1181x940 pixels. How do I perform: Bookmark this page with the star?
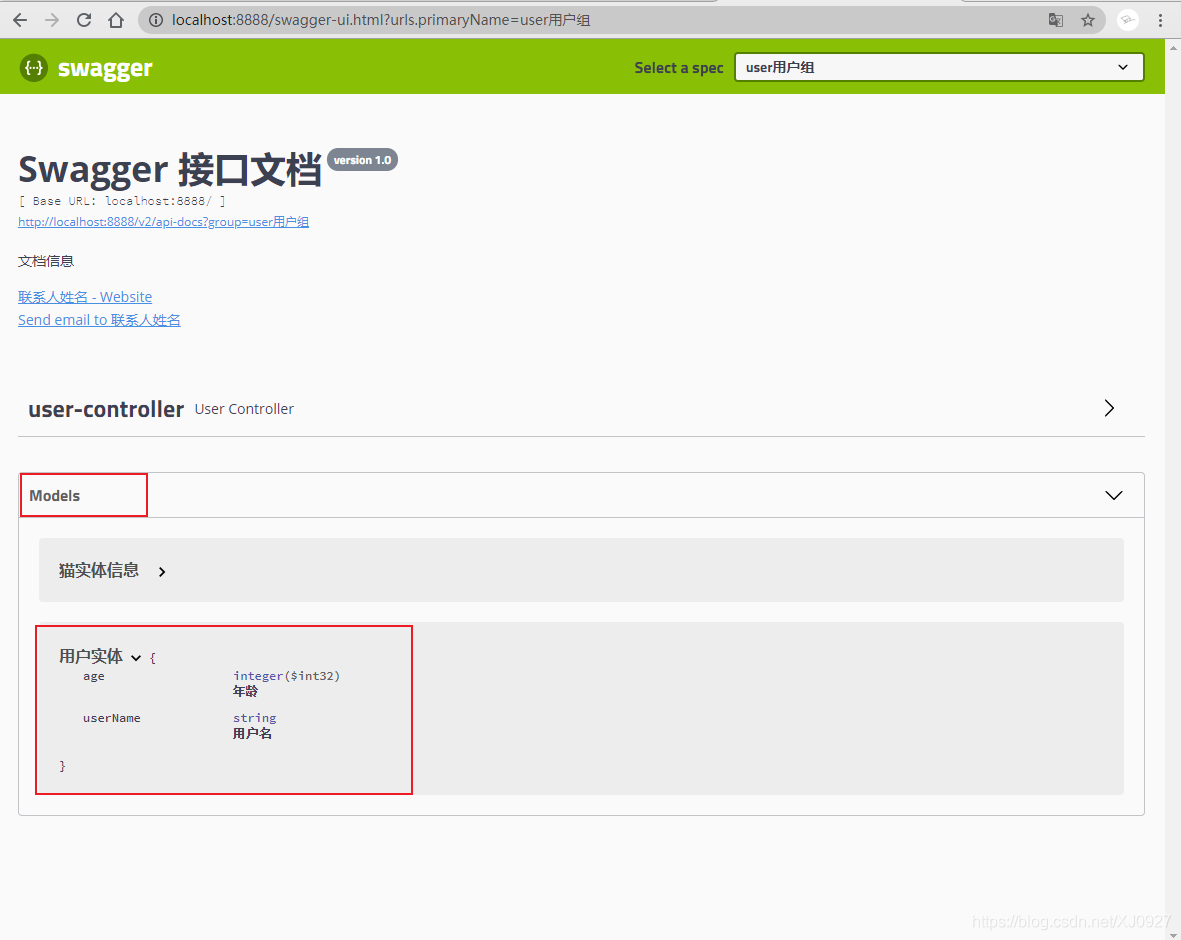click(1088, 20)
